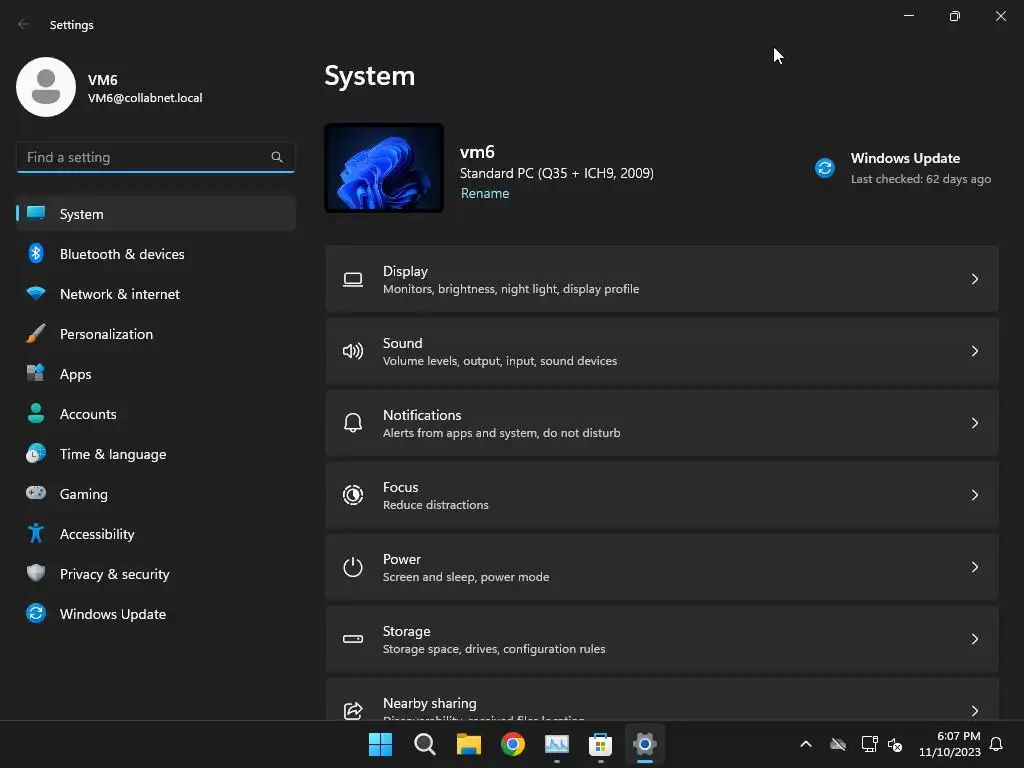The width and height of the screenshot is (1024, 768).
Task: Select the Privacy & security label
Action: coord(114,574)
